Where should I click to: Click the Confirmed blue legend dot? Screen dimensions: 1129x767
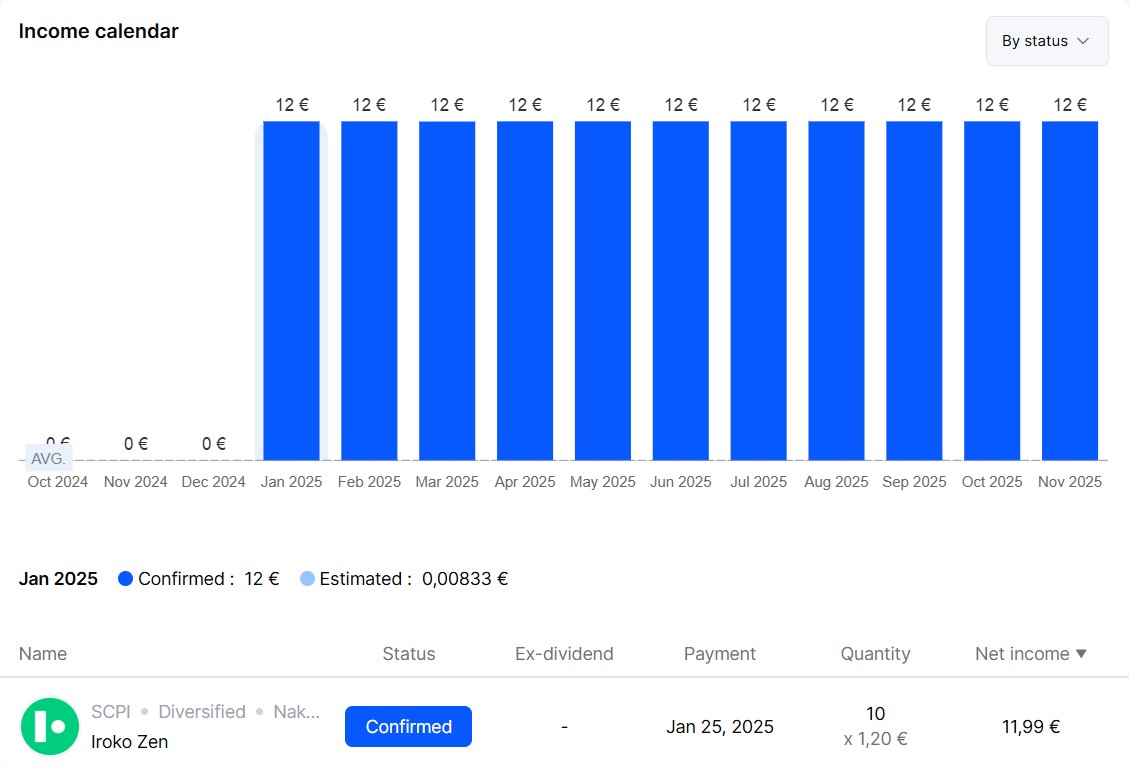click(x=125, y=579)
